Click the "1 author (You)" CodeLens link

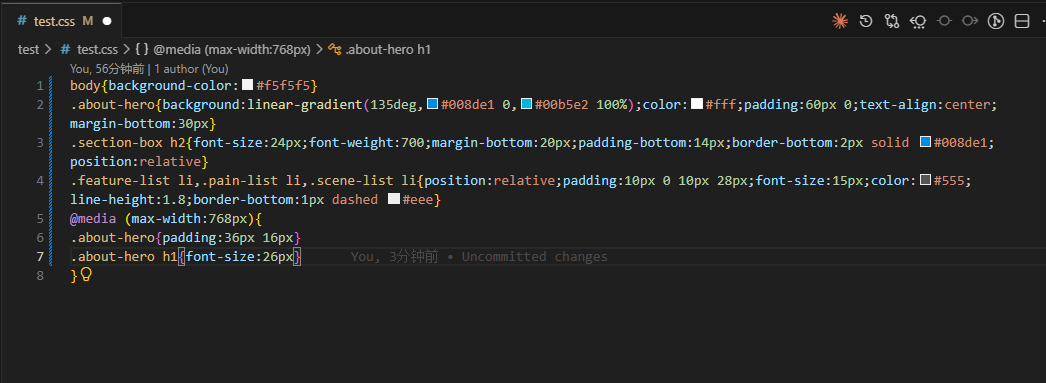[x=191, y=69]
